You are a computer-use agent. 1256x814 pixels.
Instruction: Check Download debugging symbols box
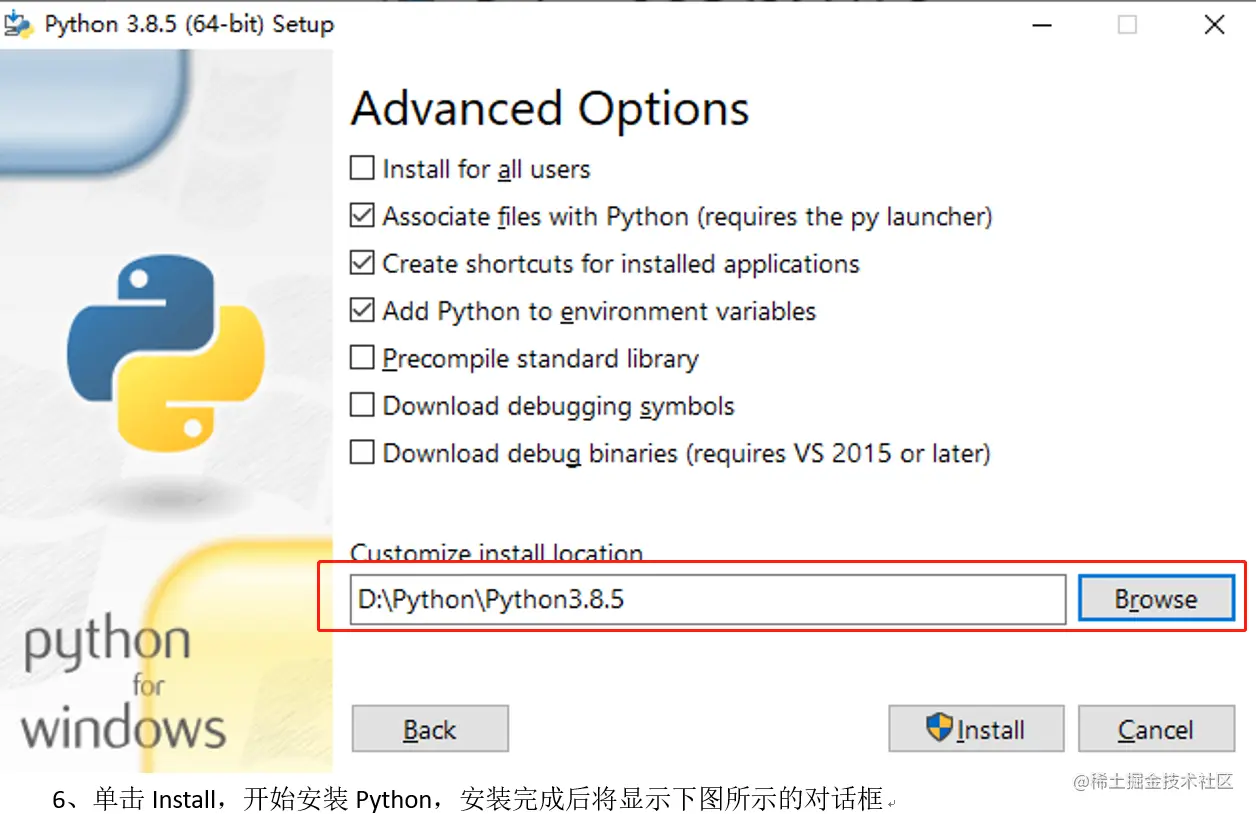[x=362, y=405]
